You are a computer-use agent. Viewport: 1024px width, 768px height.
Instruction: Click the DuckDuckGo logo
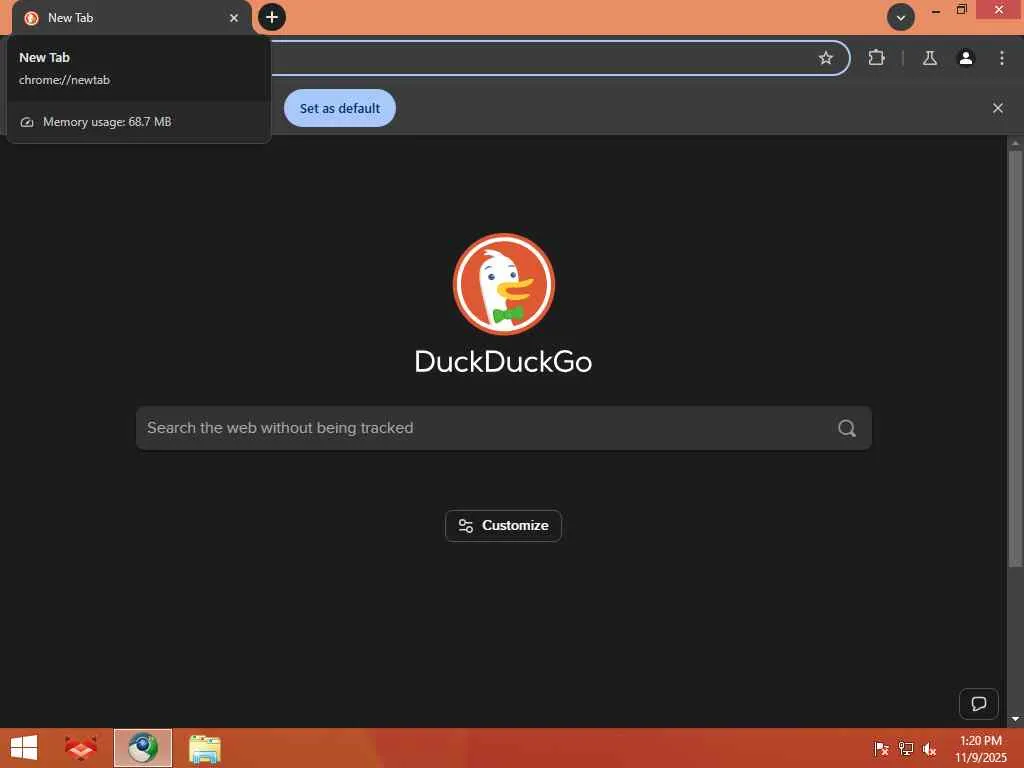[x=504, y=304]
